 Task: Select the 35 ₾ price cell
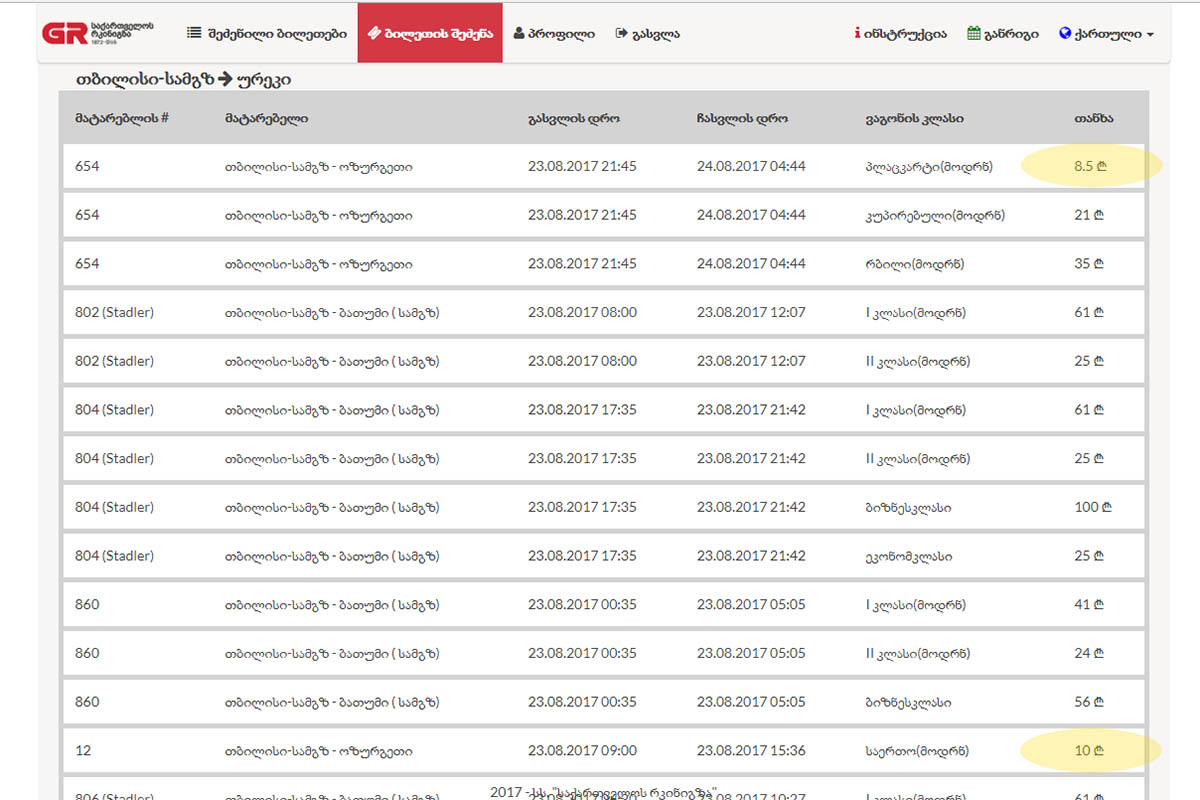(x=1089, y=264)
